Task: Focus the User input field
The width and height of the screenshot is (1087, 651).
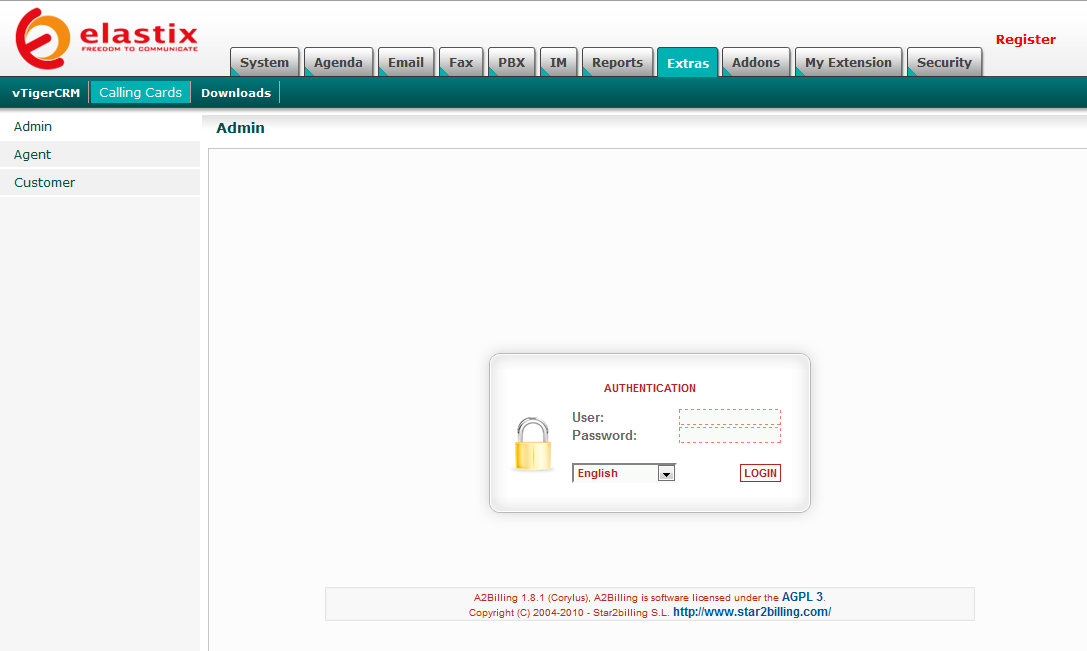Action: (729, 417)
